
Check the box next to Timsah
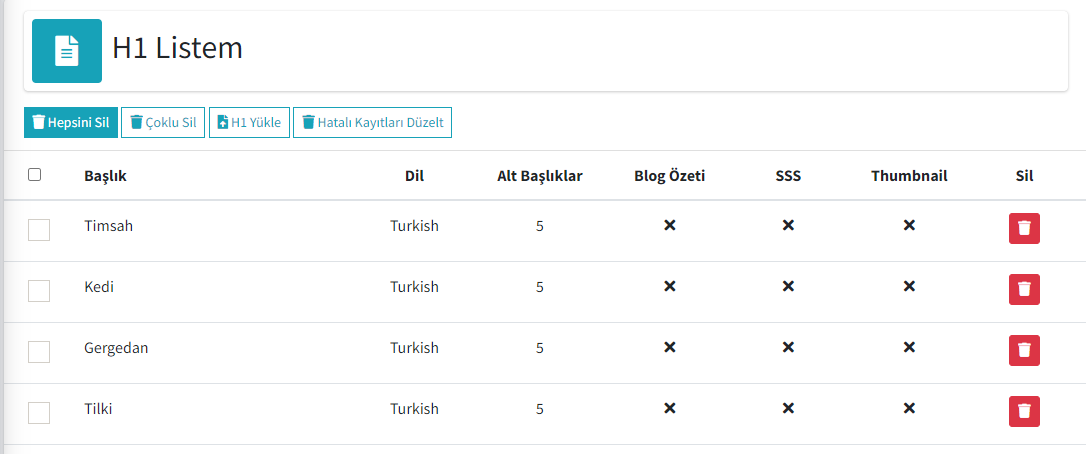point(39,229)
